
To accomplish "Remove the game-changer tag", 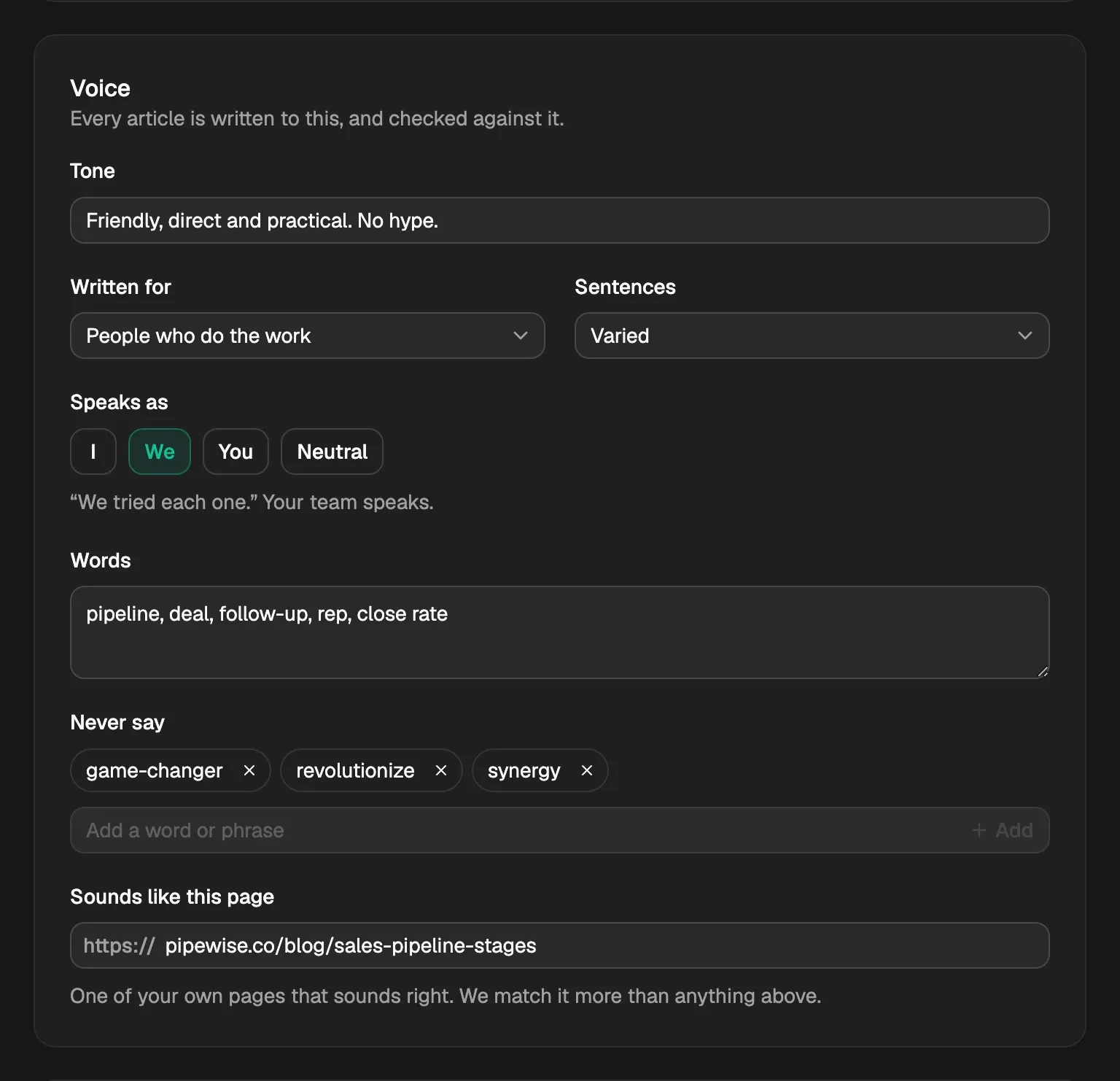I will pyautogui.click(x=249, y=770).
